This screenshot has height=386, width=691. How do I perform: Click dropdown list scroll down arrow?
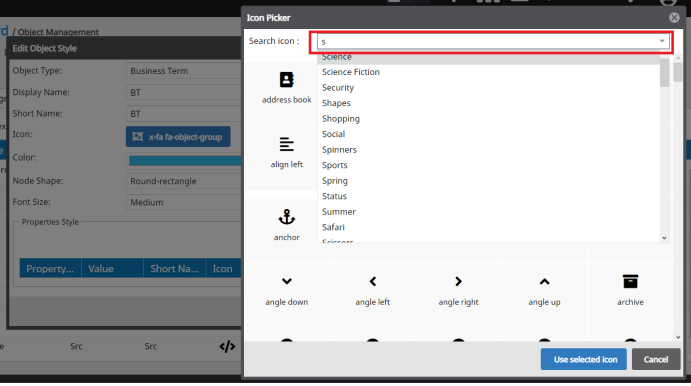tap(664, 238)
